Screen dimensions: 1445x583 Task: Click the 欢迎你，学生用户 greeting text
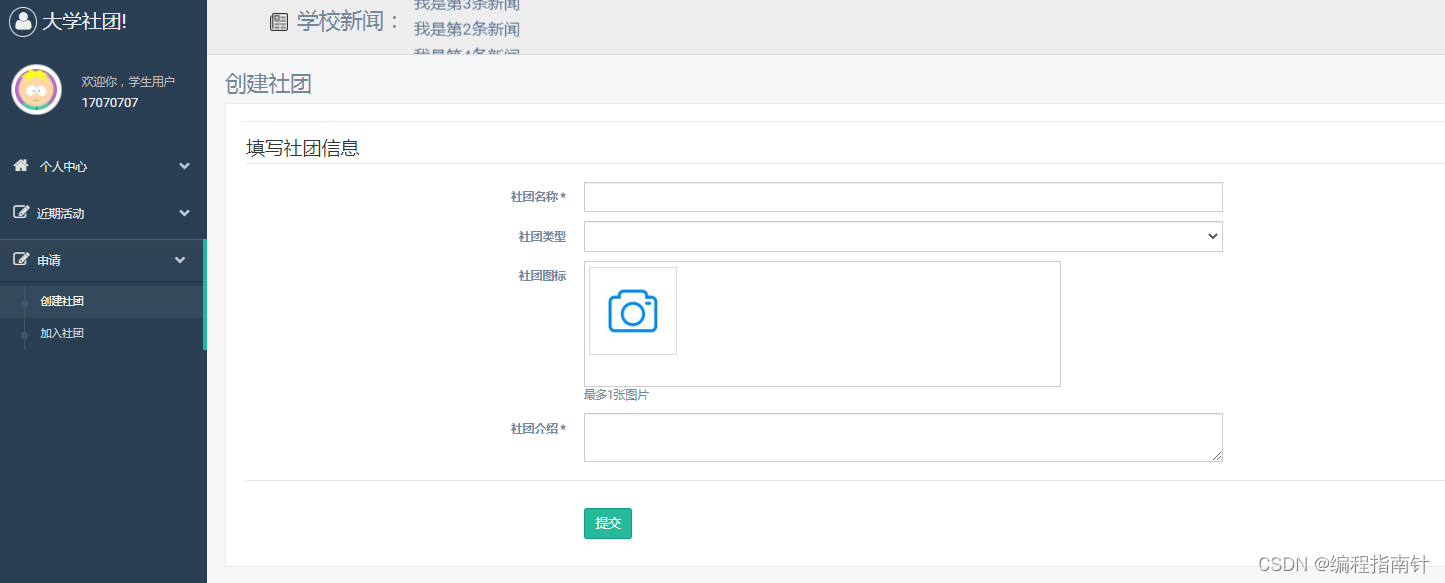[x=128, y=81]
